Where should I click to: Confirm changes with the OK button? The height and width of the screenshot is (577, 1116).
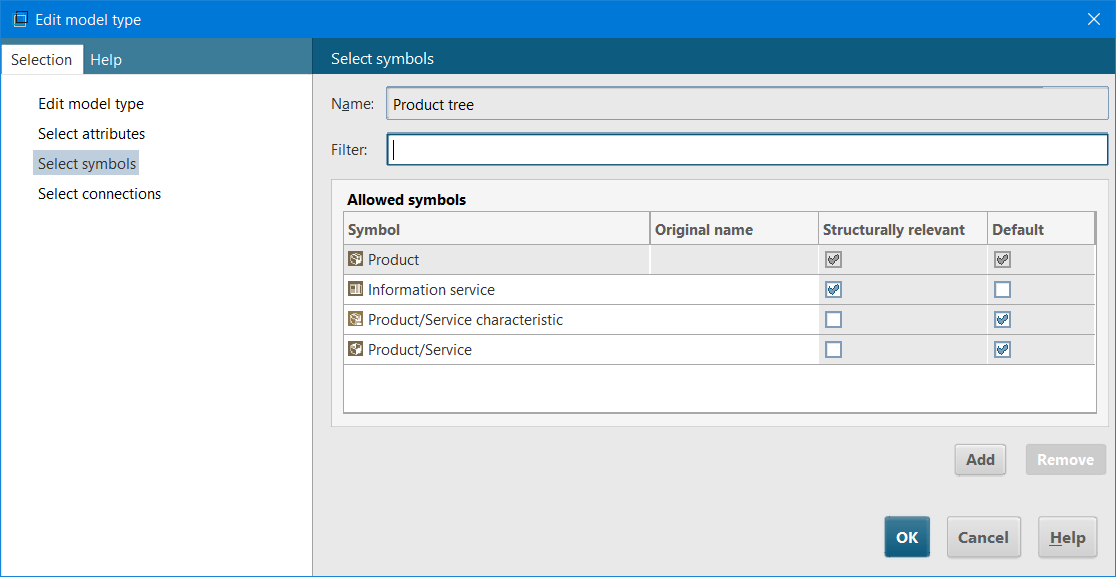(907, 537)
